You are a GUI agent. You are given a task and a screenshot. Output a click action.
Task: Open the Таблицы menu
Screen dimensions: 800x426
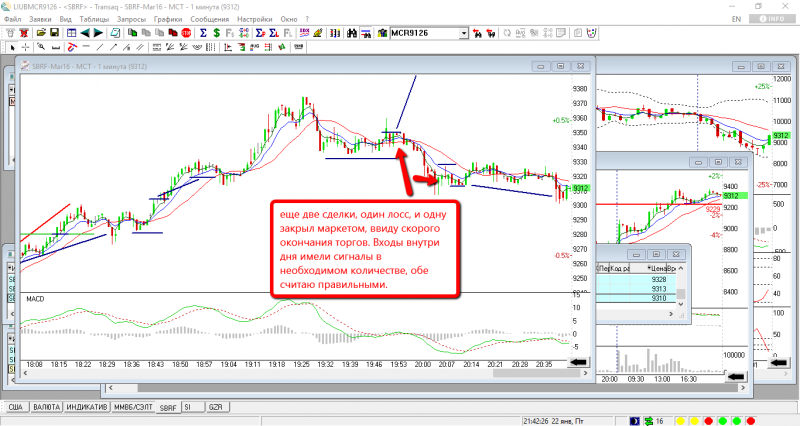(94, 19)
